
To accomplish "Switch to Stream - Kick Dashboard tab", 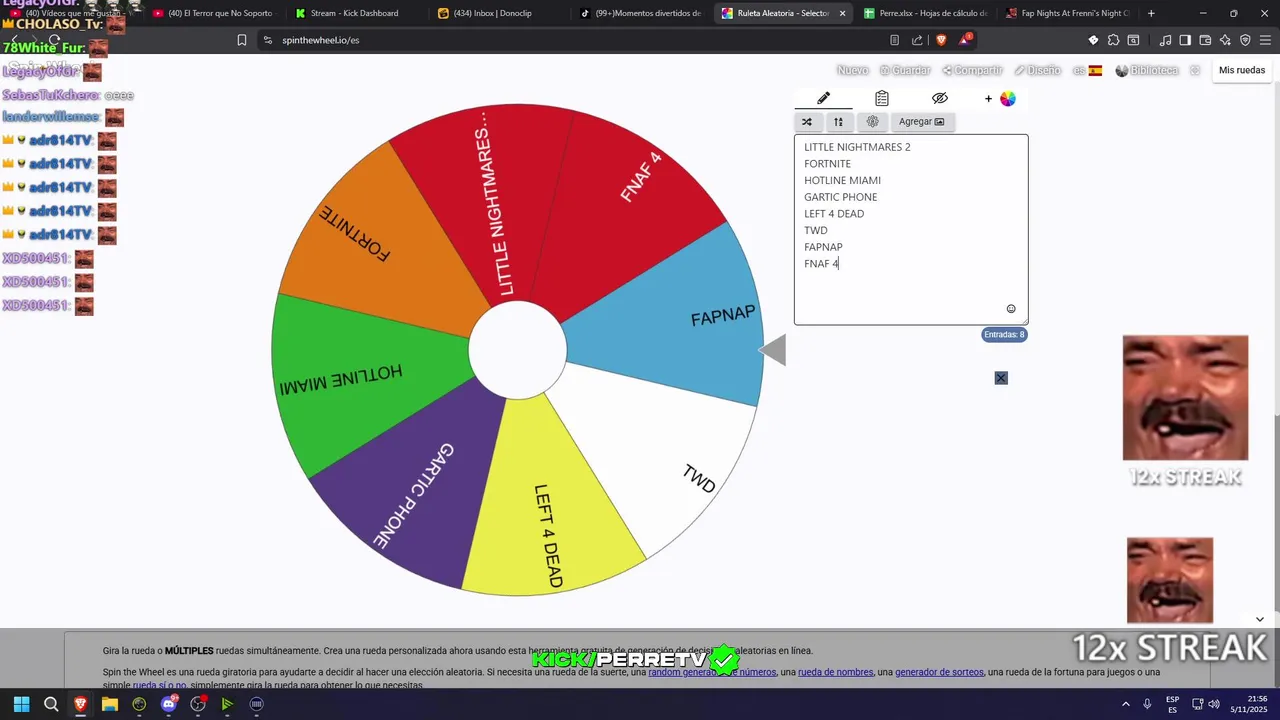I will click(x=354, y=13).
